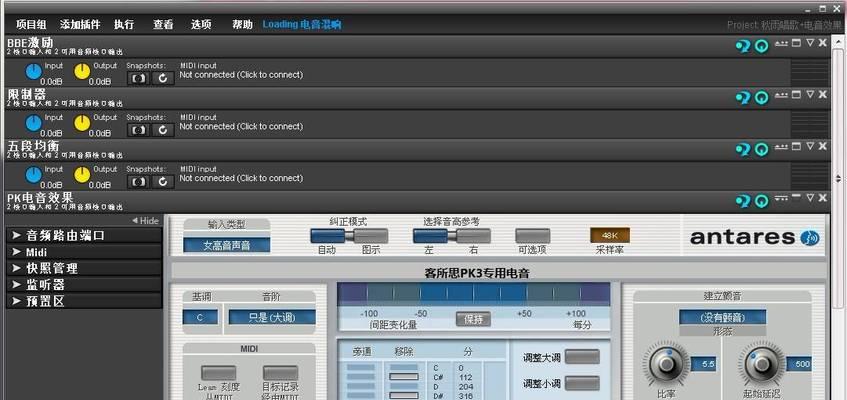Image resolution: width=847 pixels, height=400 pixels.
Task: Open the 执行 menu
Action: (x=124, y=24)
